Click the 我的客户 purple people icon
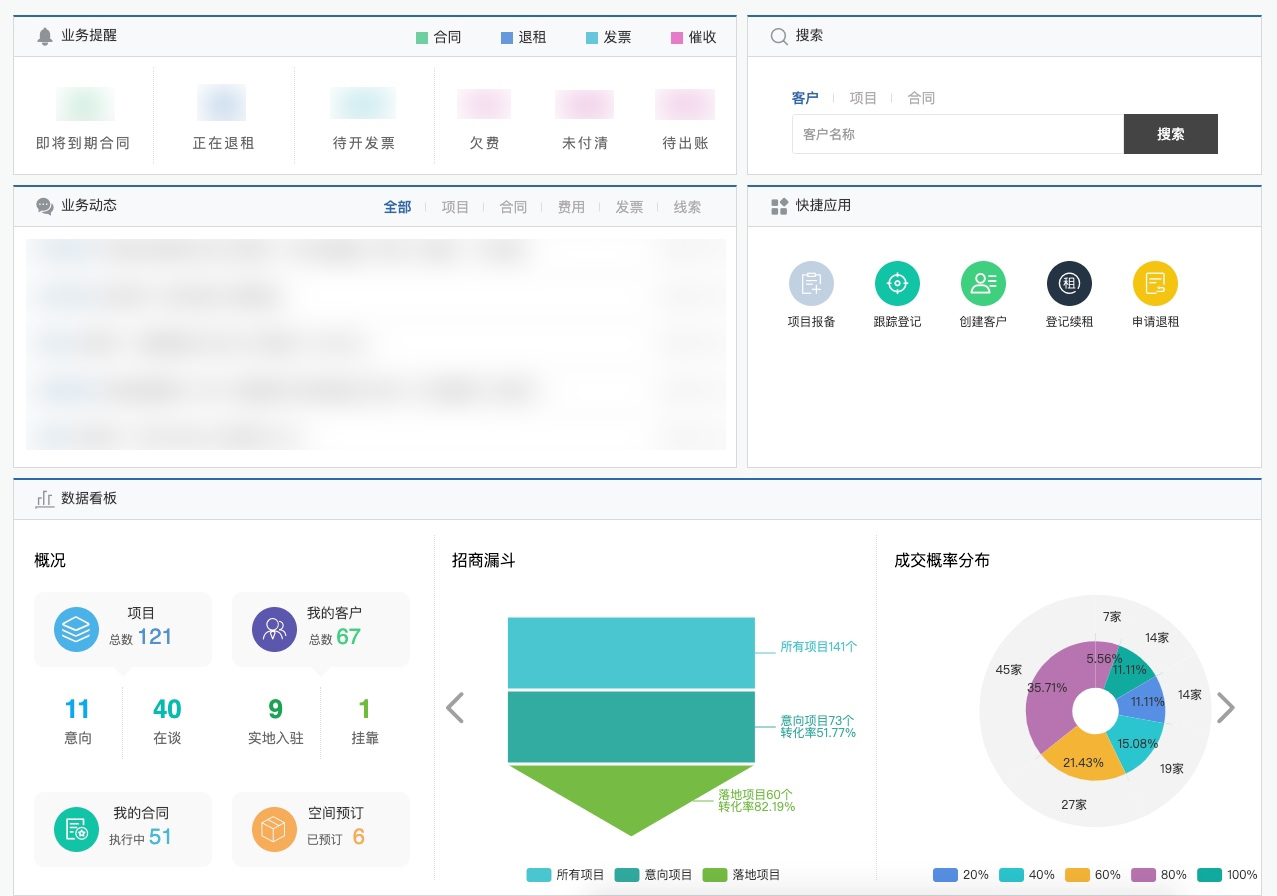 tap(274, 629)
